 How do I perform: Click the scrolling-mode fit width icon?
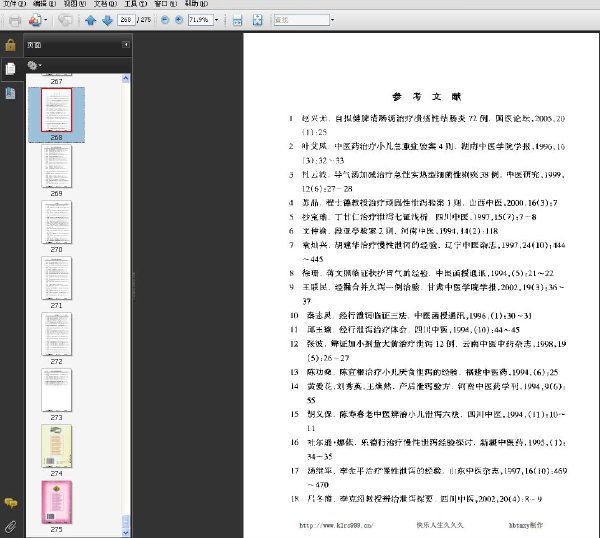[x=238, y=20]
